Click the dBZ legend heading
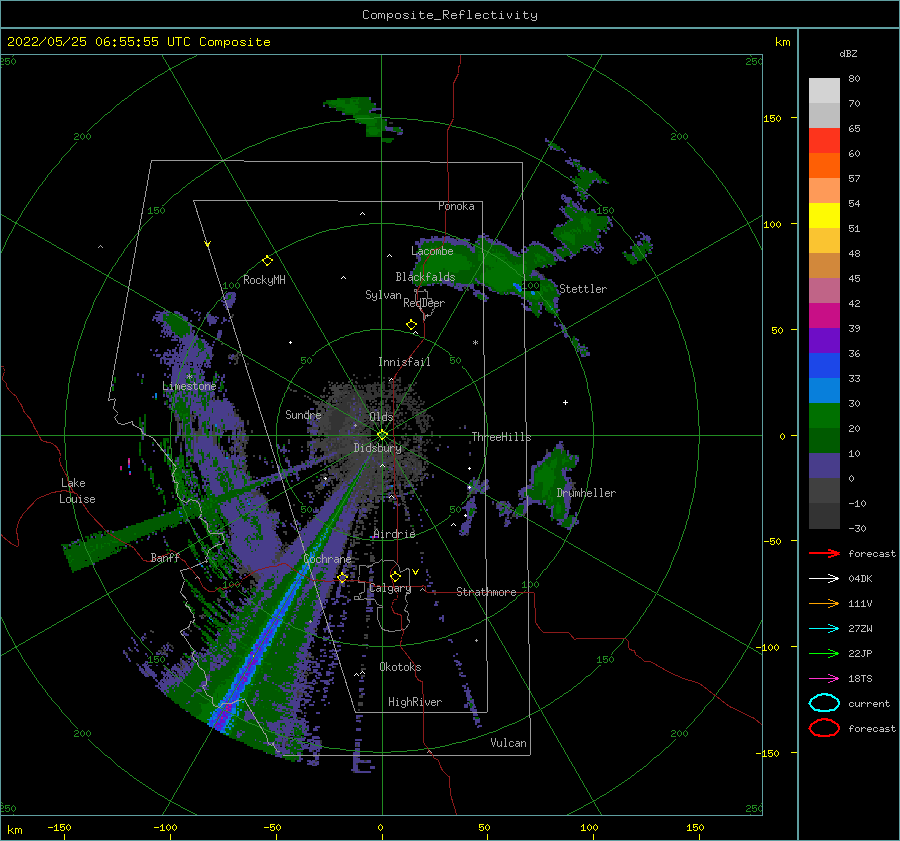The height and width of the screenshot is (841, 900). pos(848,54)
